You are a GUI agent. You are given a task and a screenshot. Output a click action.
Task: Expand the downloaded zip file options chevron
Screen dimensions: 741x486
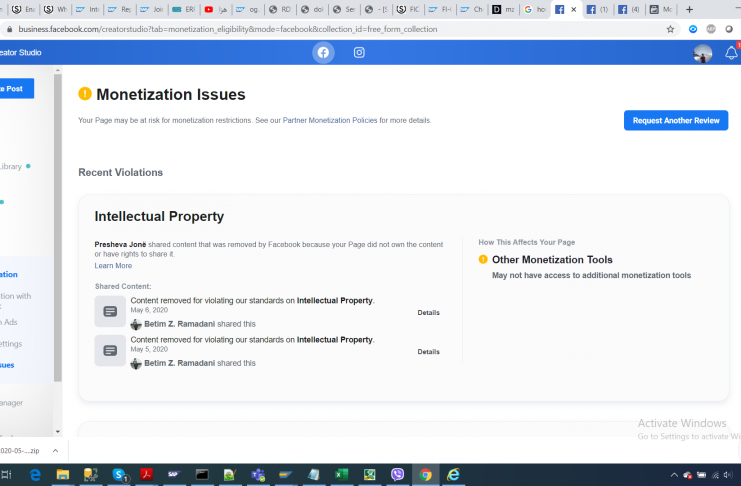(x=54, y=451)
